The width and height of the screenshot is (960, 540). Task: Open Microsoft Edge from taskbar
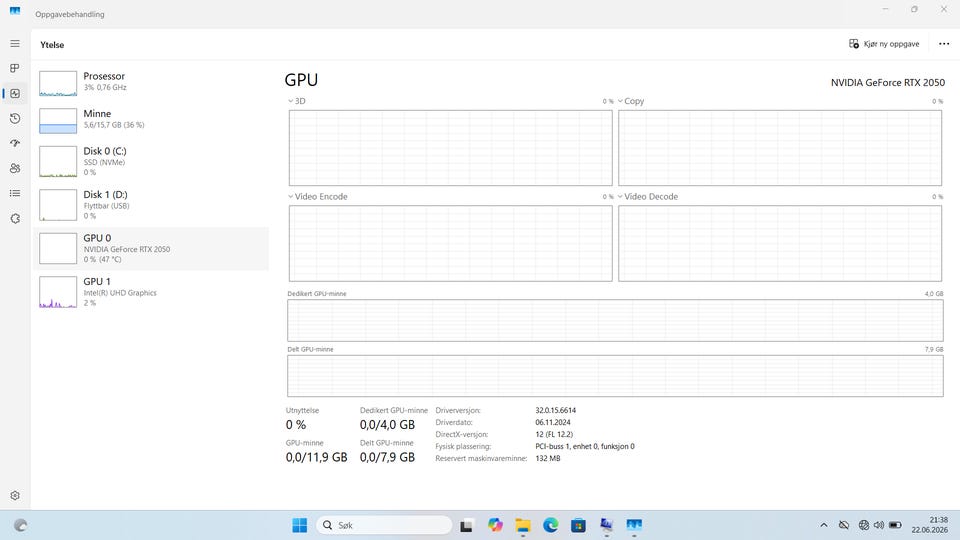click(x=550, y=525)
